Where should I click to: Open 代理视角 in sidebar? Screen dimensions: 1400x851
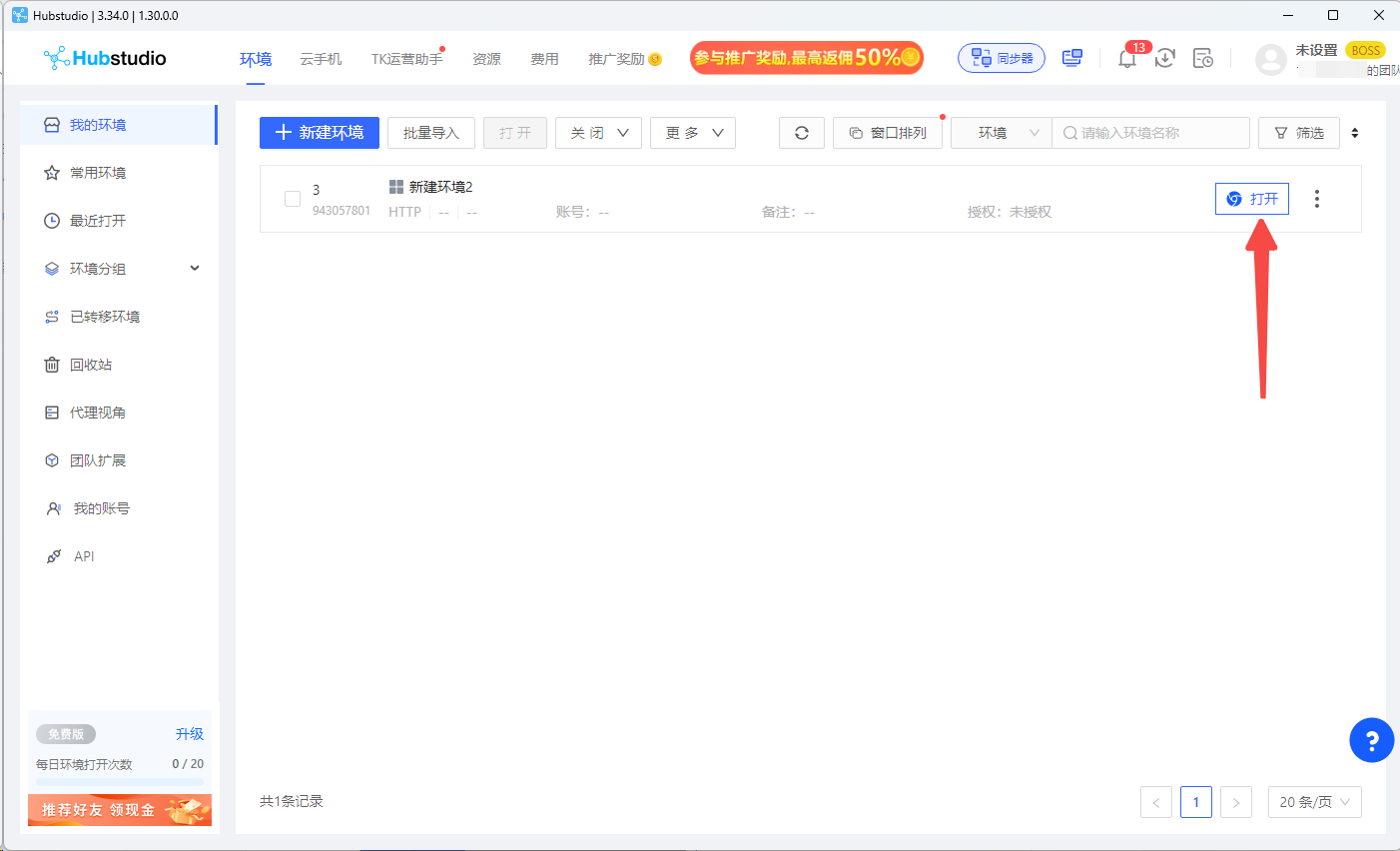[118, 413]
